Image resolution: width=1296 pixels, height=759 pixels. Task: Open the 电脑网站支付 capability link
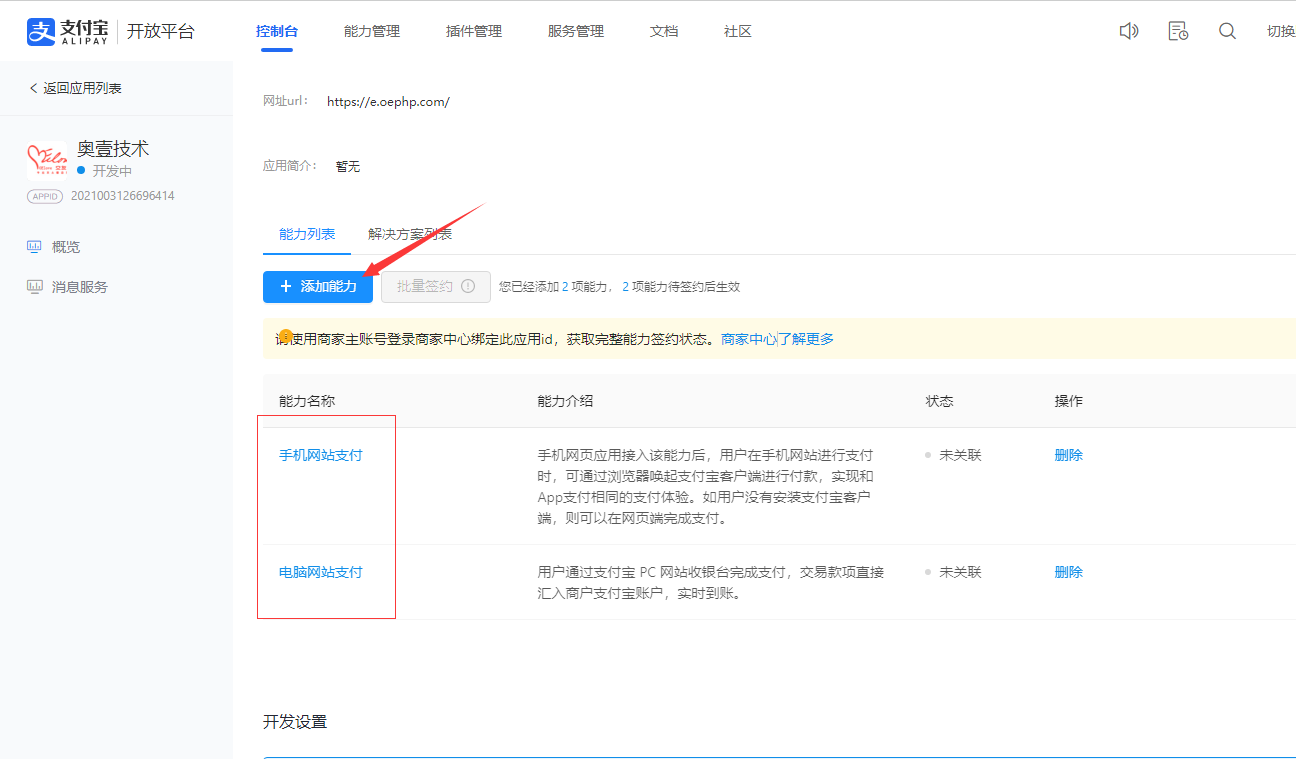tap(321, 572)
